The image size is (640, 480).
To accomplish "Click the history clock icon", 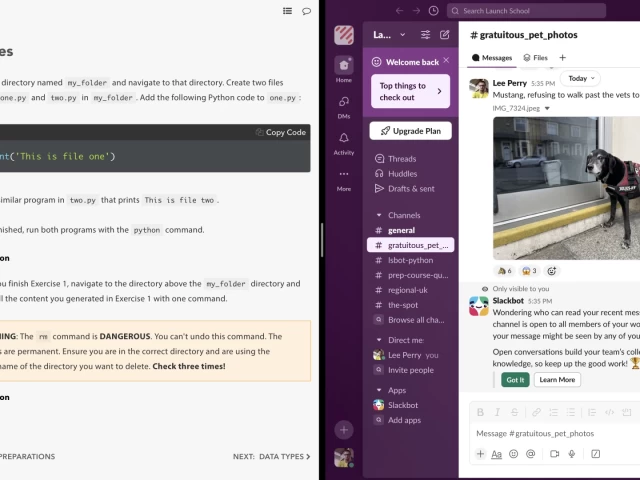I will (433, 11).
